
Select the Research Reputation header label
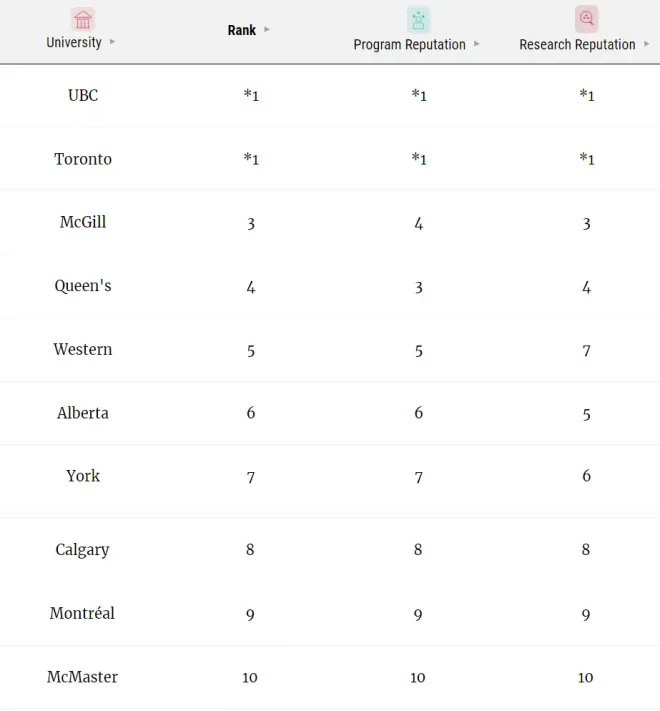click(x=577, y=44)
